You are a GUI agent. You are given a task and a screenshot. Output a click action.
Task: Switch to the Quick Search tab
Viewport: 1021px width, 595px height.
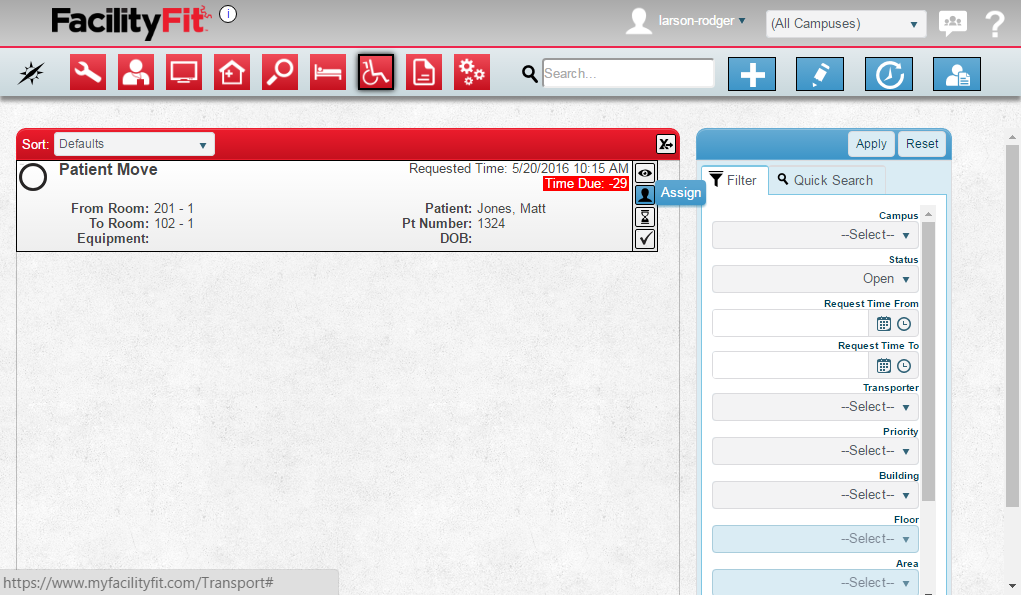coord(826,180)
